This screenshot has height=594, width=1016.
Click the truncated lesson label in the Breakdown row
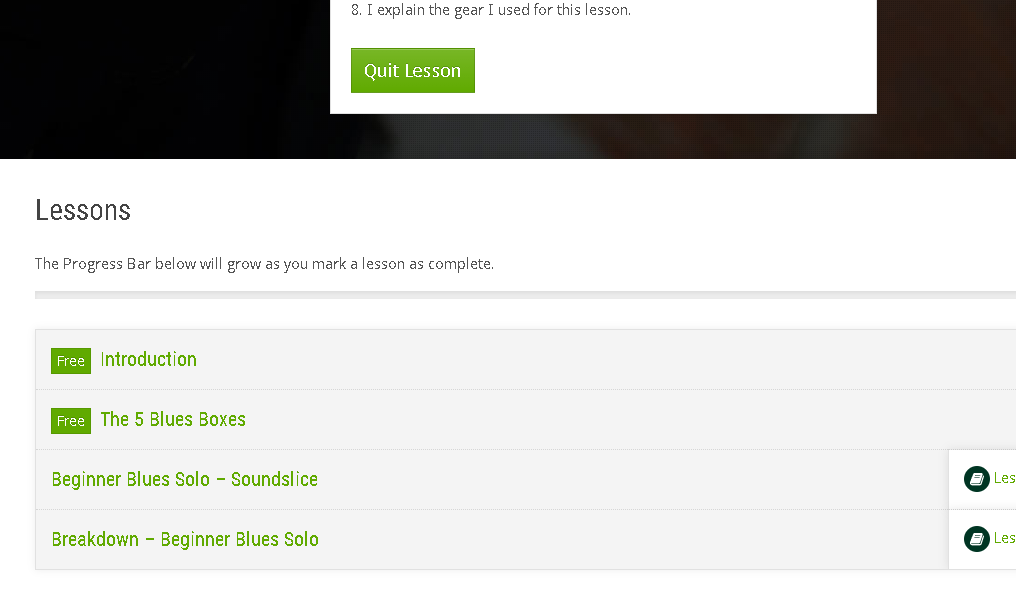pos(1004,538)
